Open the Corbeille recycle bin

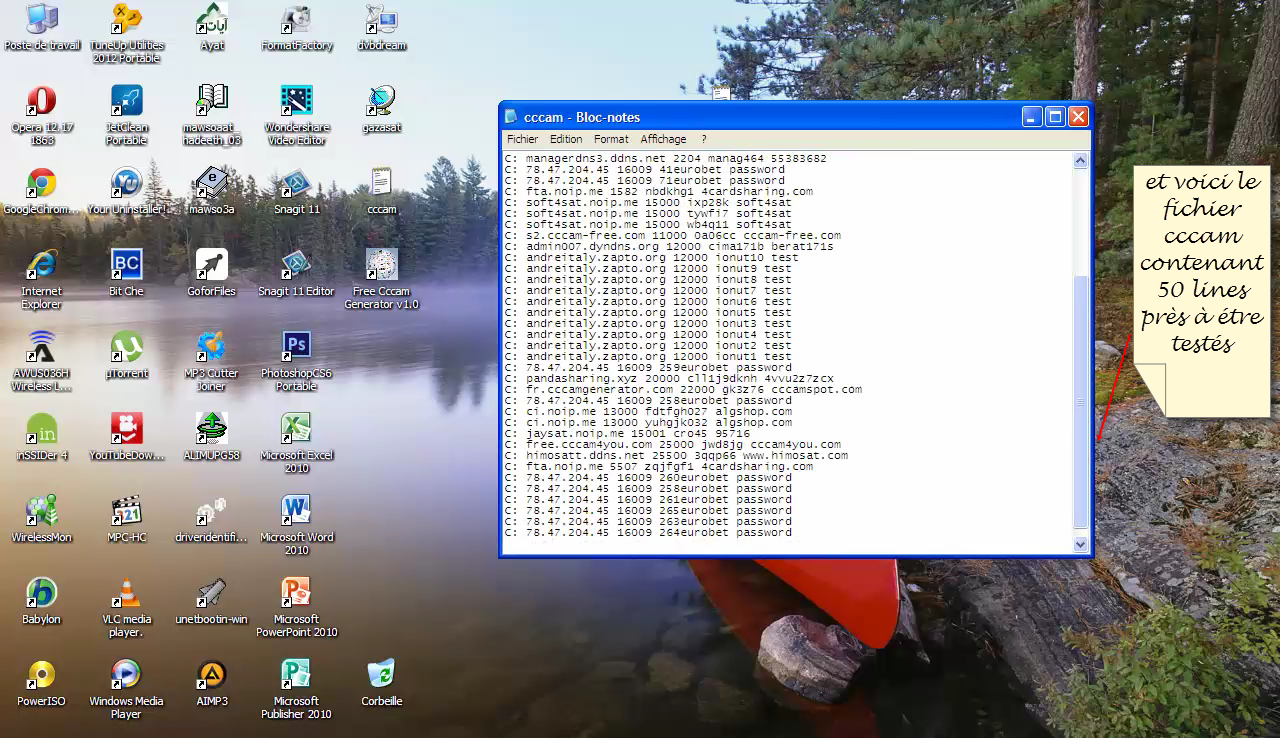coord(381,676)
